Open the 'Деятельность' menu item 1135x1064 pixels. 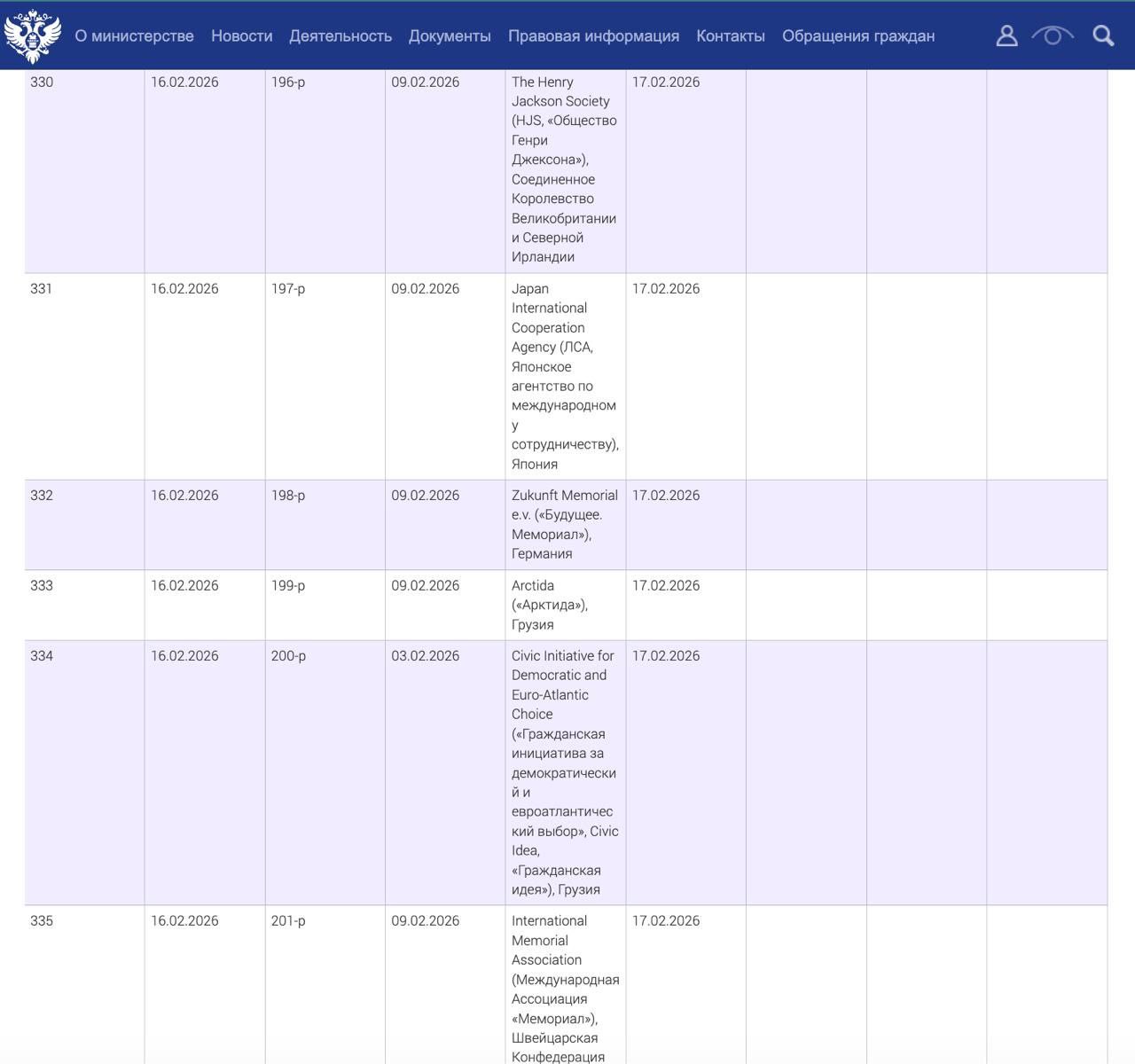coord(340,36)
